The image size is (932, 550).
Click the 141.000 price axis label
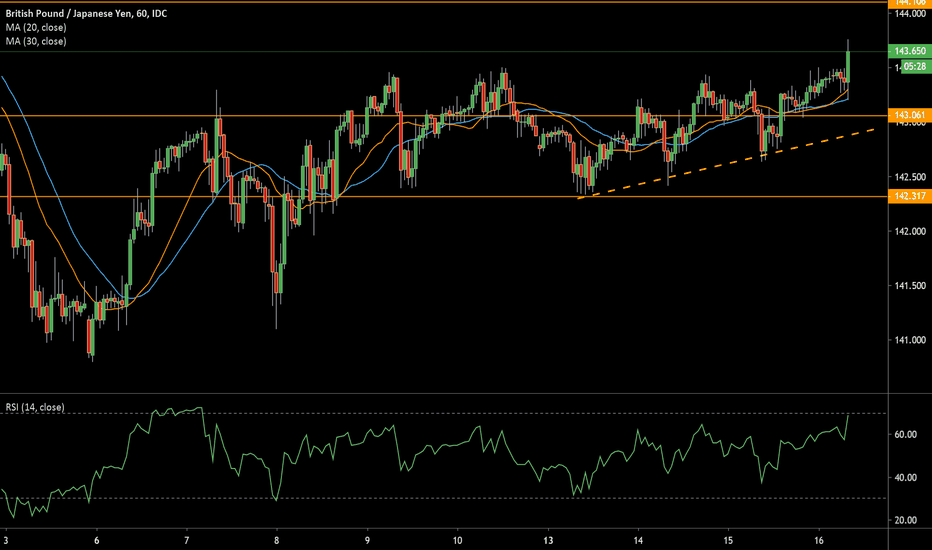coord(909,341)
